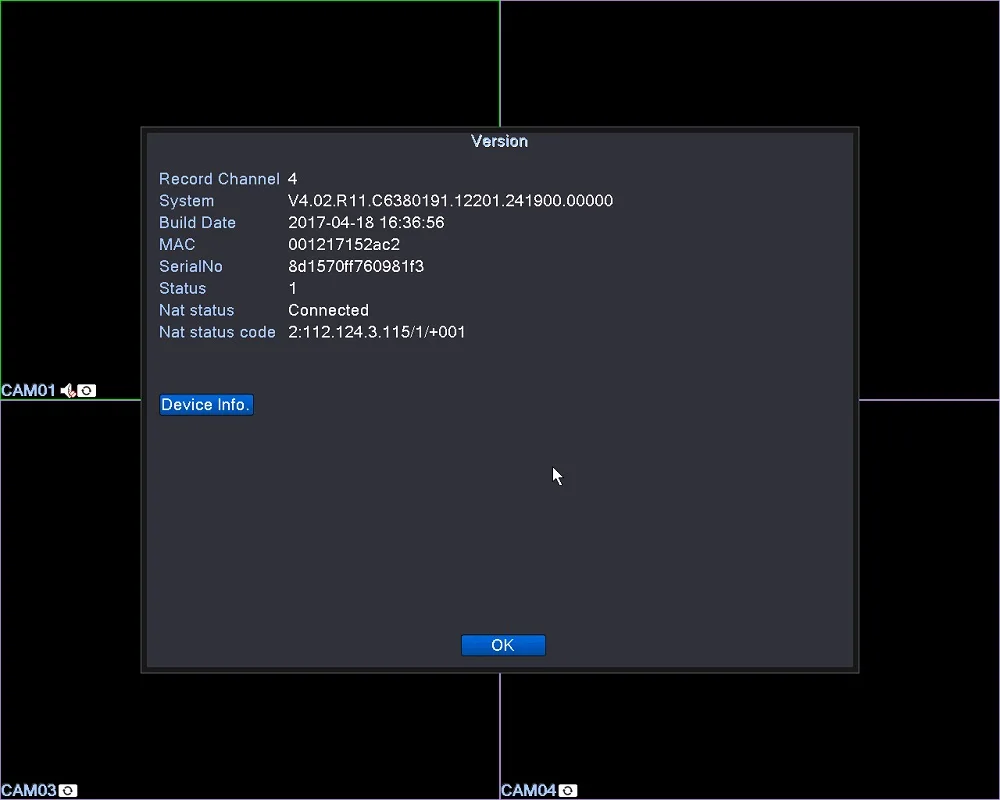Click the Status value 1
The height and width of the screenshot is (800, 1000).
pyautogui.click(x=293, y=288)
